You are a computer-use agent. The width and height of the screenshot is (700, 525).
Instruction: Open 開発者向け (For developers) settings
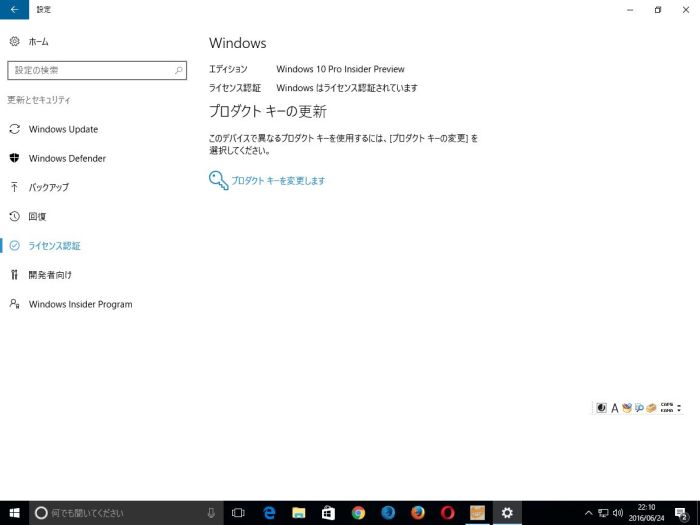(x=50, y=275)
